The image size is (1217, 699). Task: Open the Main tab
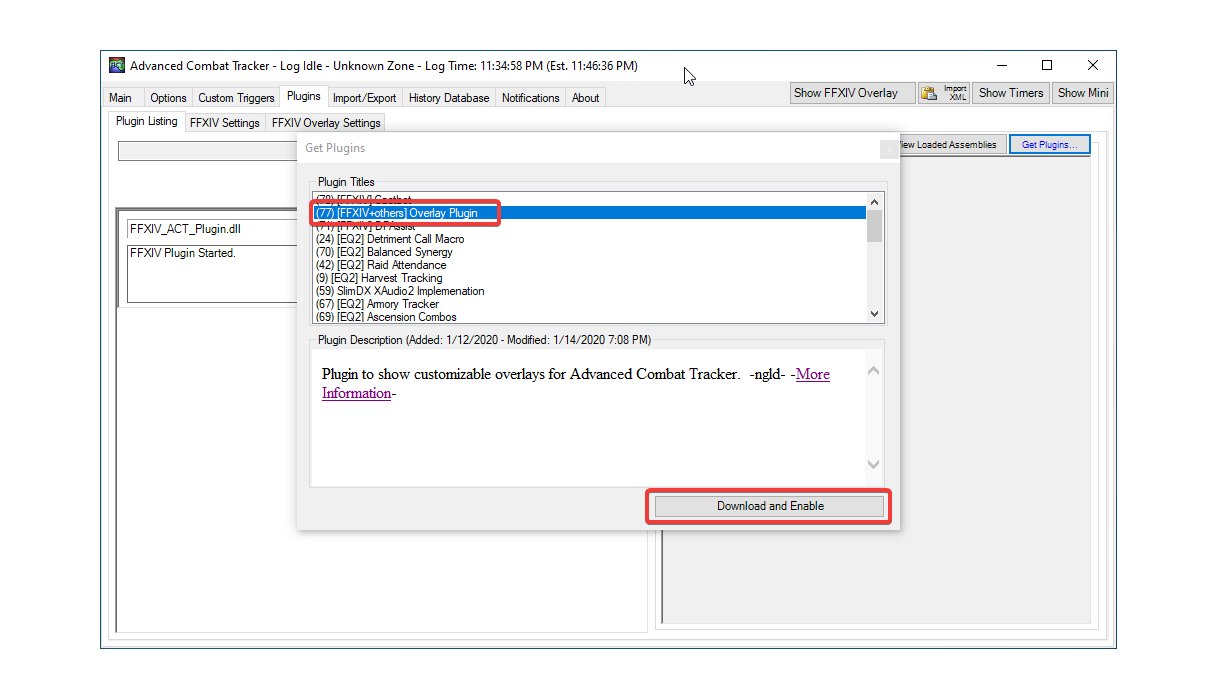(x=120, y=98)
